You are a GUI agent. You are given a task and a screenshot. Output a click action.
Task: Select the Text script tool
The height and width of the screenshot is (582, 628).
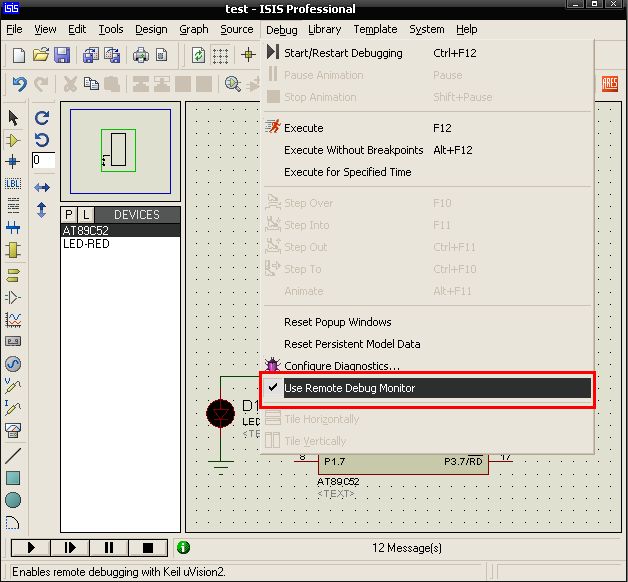click(x=13, y=206)
